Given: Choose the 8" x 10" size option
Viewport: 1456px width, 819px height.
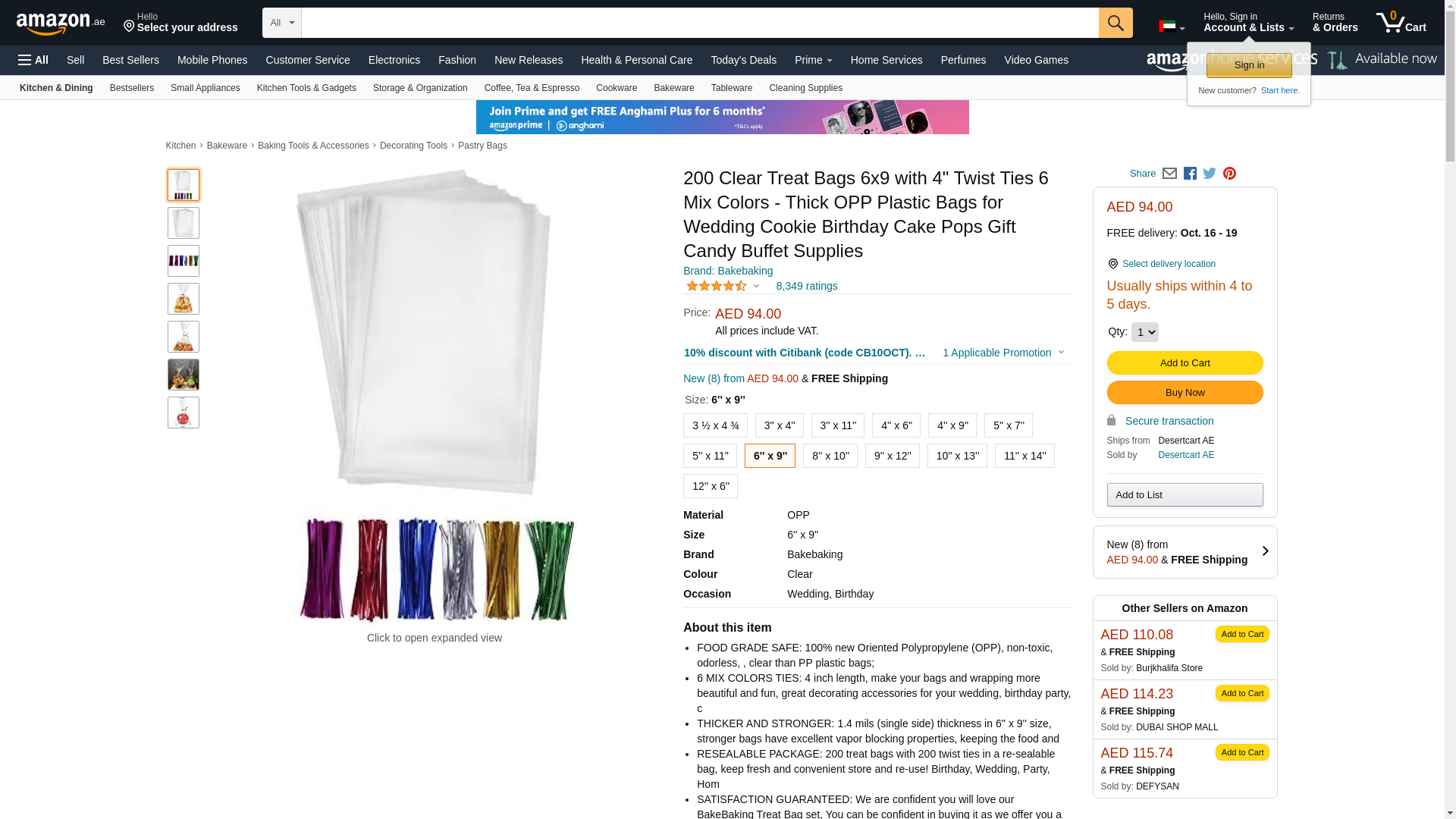Looking at the screenshot, I should pyautogui.click(x=830, y=456).
